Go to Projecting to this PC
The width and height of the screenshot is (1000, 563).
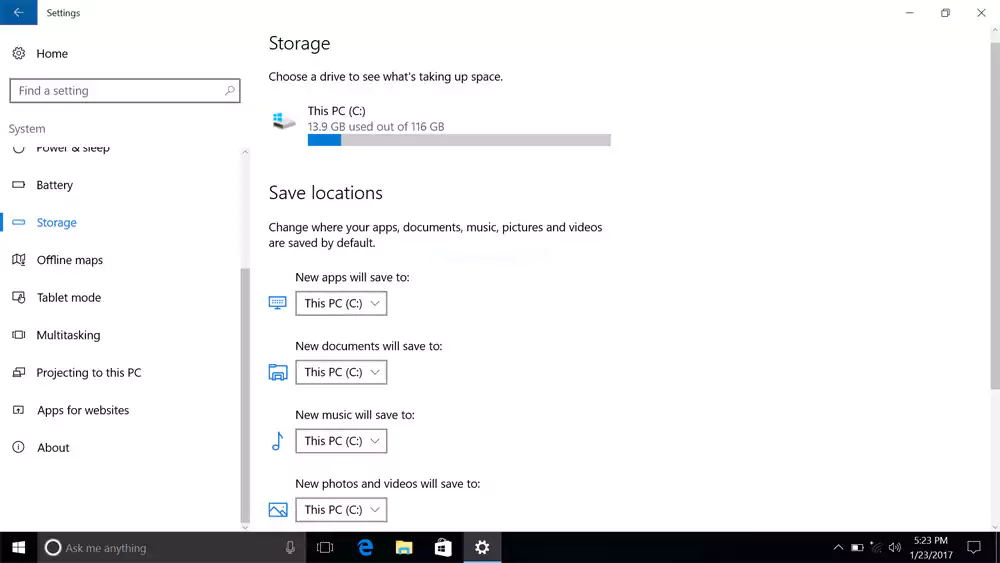[x=89, y=373]
